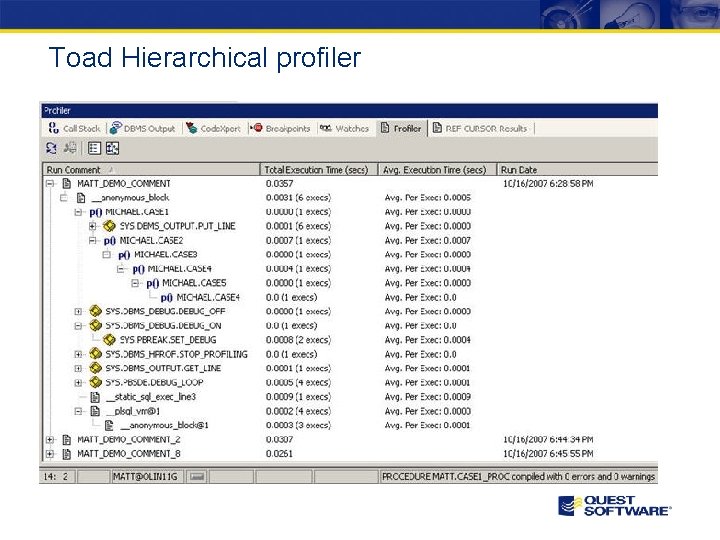720x540 pixels.
Task: Expand the SYS.DBMS_HPROF.STOP_PROFILING node
Action: click(78, 354)
